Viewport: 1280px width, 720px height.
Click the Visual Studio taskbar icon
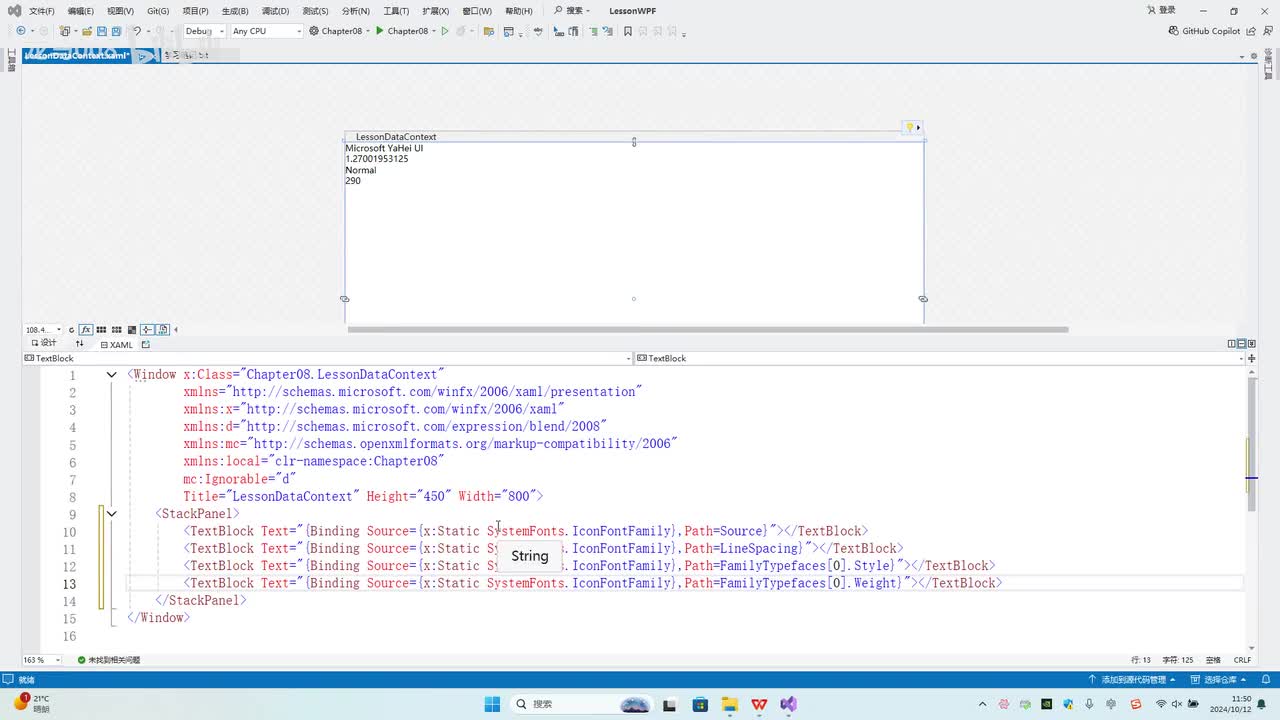tap(789, 704)
